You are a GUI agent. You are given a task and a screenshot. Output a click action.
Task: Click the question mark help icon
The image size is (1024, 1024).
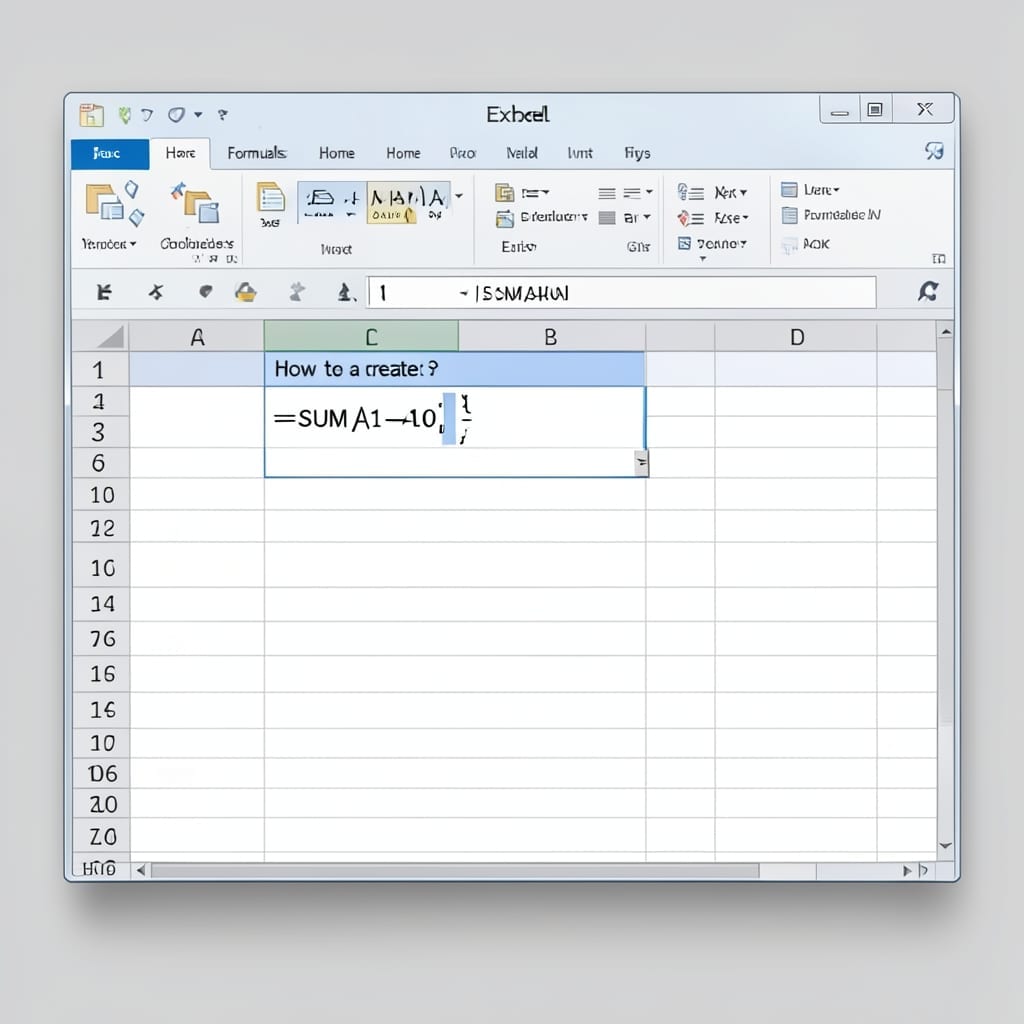point(223,115)
